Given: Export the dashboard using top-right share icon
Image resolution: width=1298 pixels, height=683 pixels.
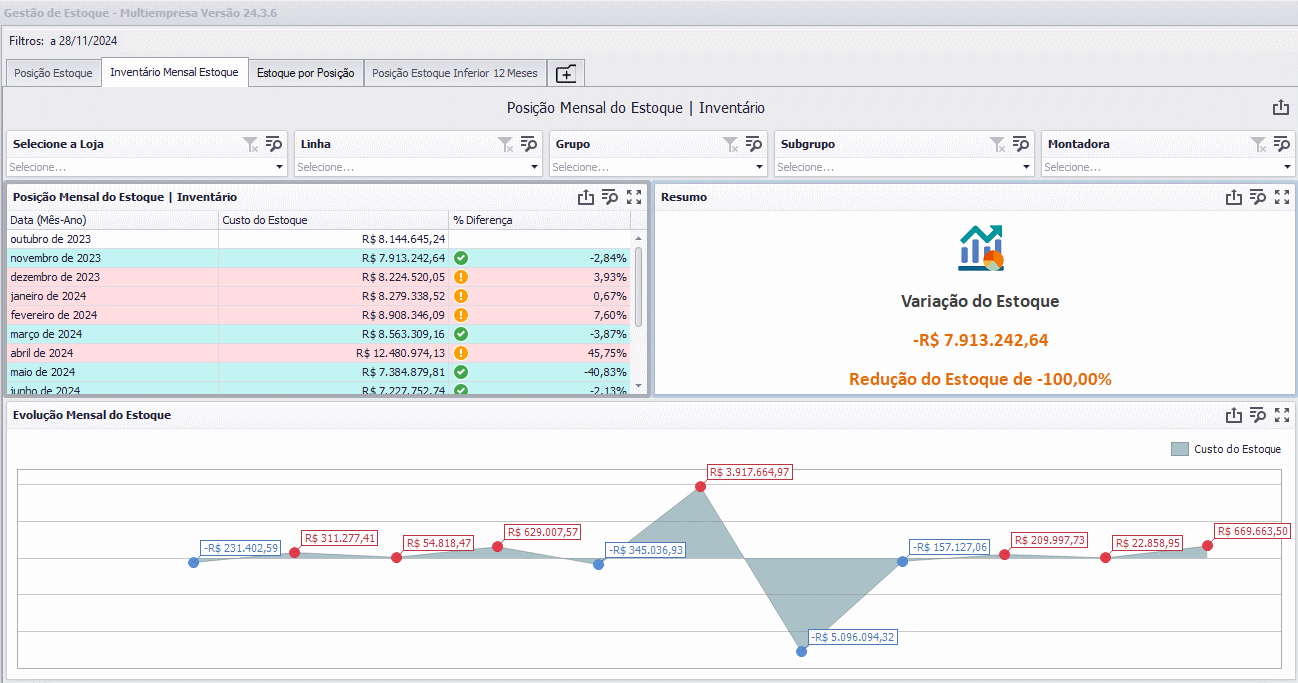Looking at the screenshot, I should 1281,108.
